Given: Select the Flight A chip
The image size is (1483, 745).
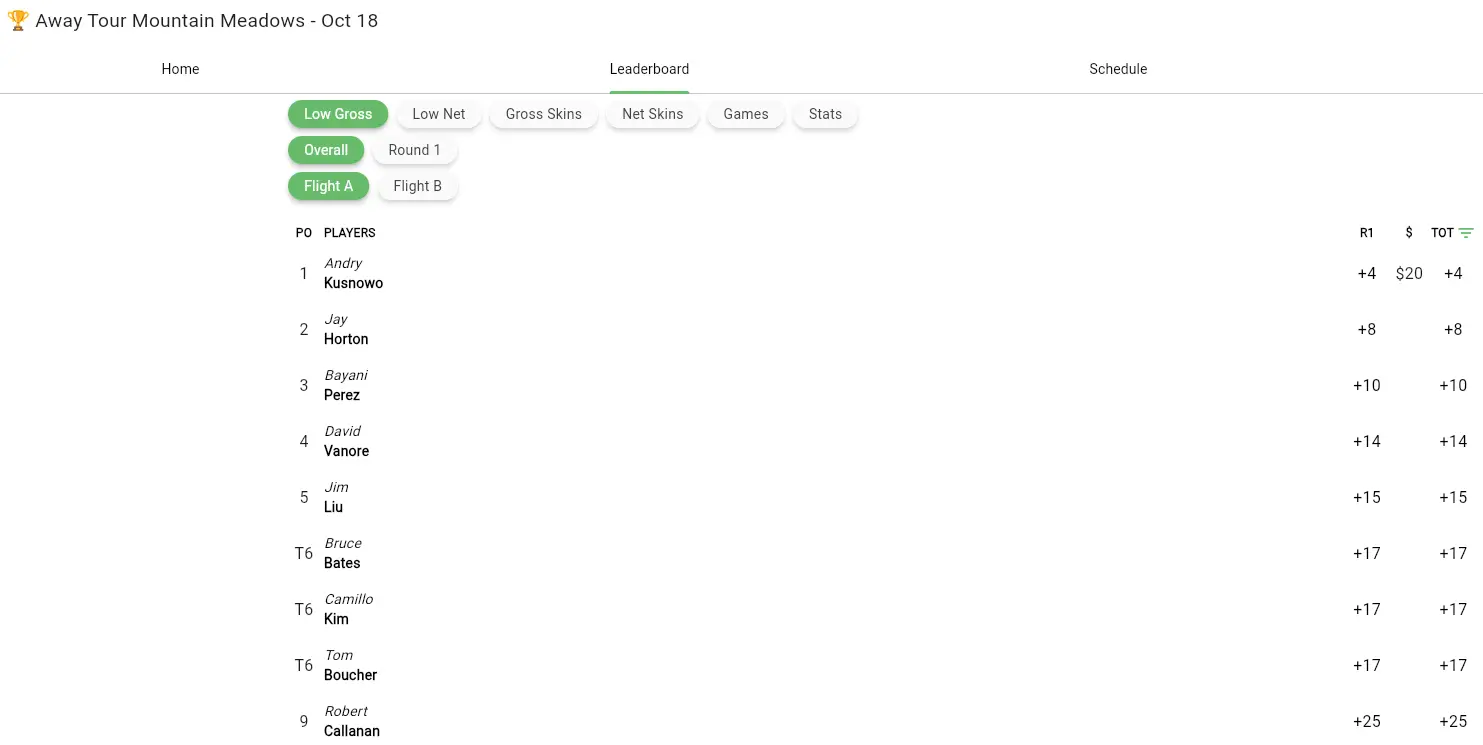Looking at the screenshot, I should tap(328, 186).
